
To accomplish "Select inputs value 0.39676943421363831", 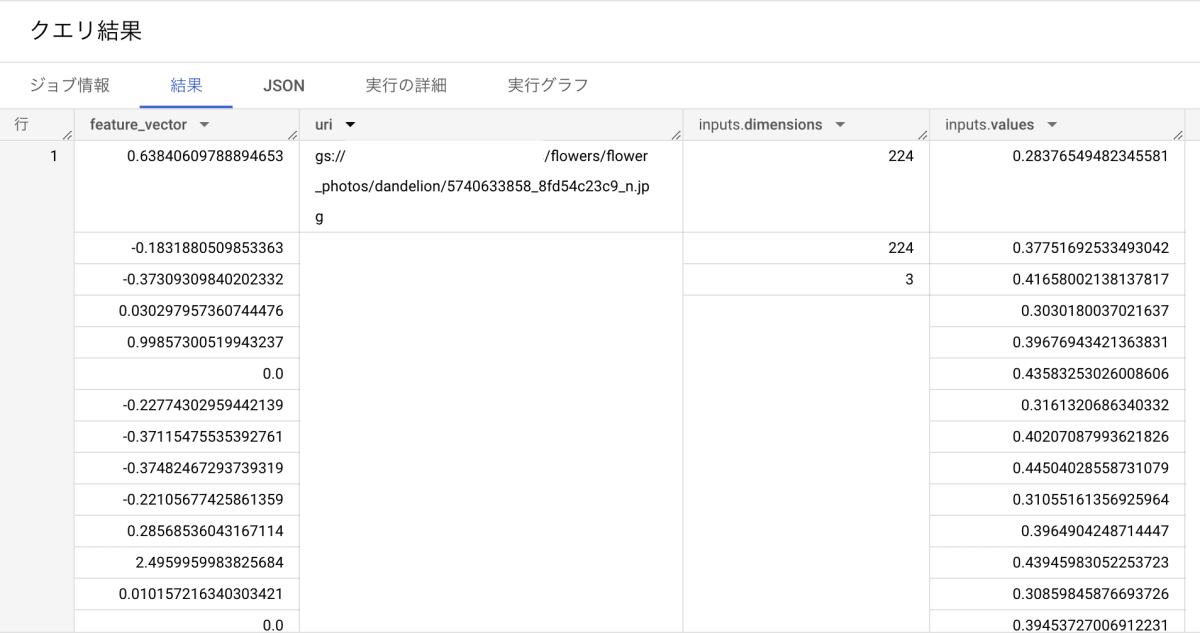I will (x=1058, y=342).
